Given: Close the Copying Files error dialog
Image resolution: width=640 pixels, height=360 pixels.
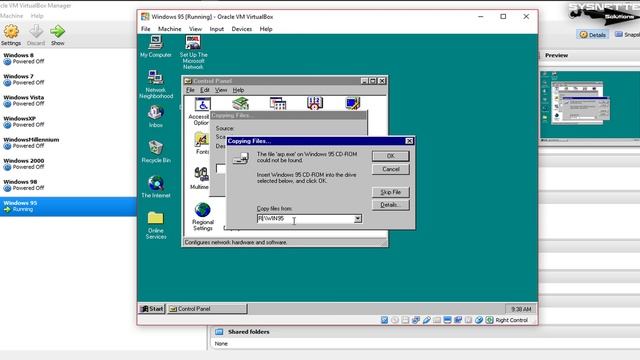Looking at the screenshot, I should [x=409, y=141].
